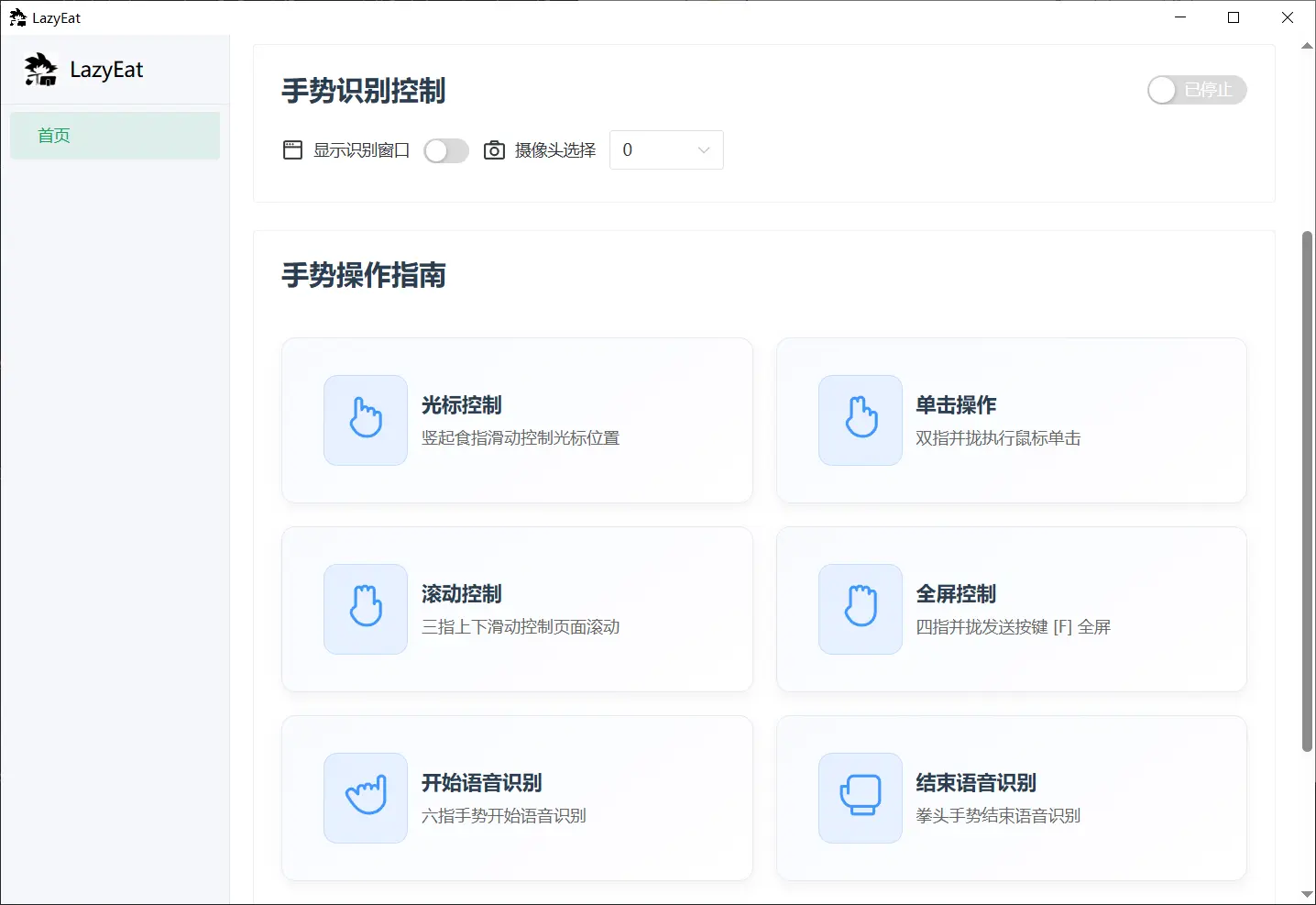Click the LazyEat logo in the sidebar
Viewport: 1316px width, 905px height.
40,70
